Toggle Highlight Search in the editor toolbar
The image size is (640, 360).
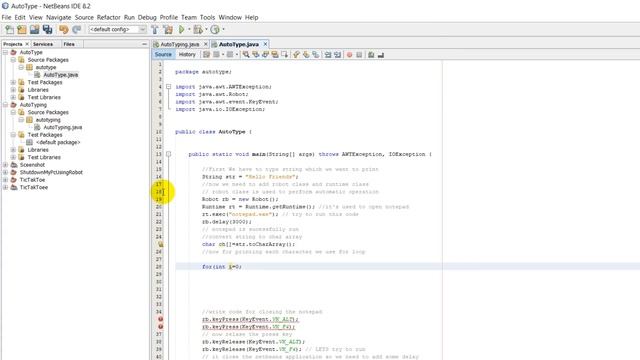point(275,54)
